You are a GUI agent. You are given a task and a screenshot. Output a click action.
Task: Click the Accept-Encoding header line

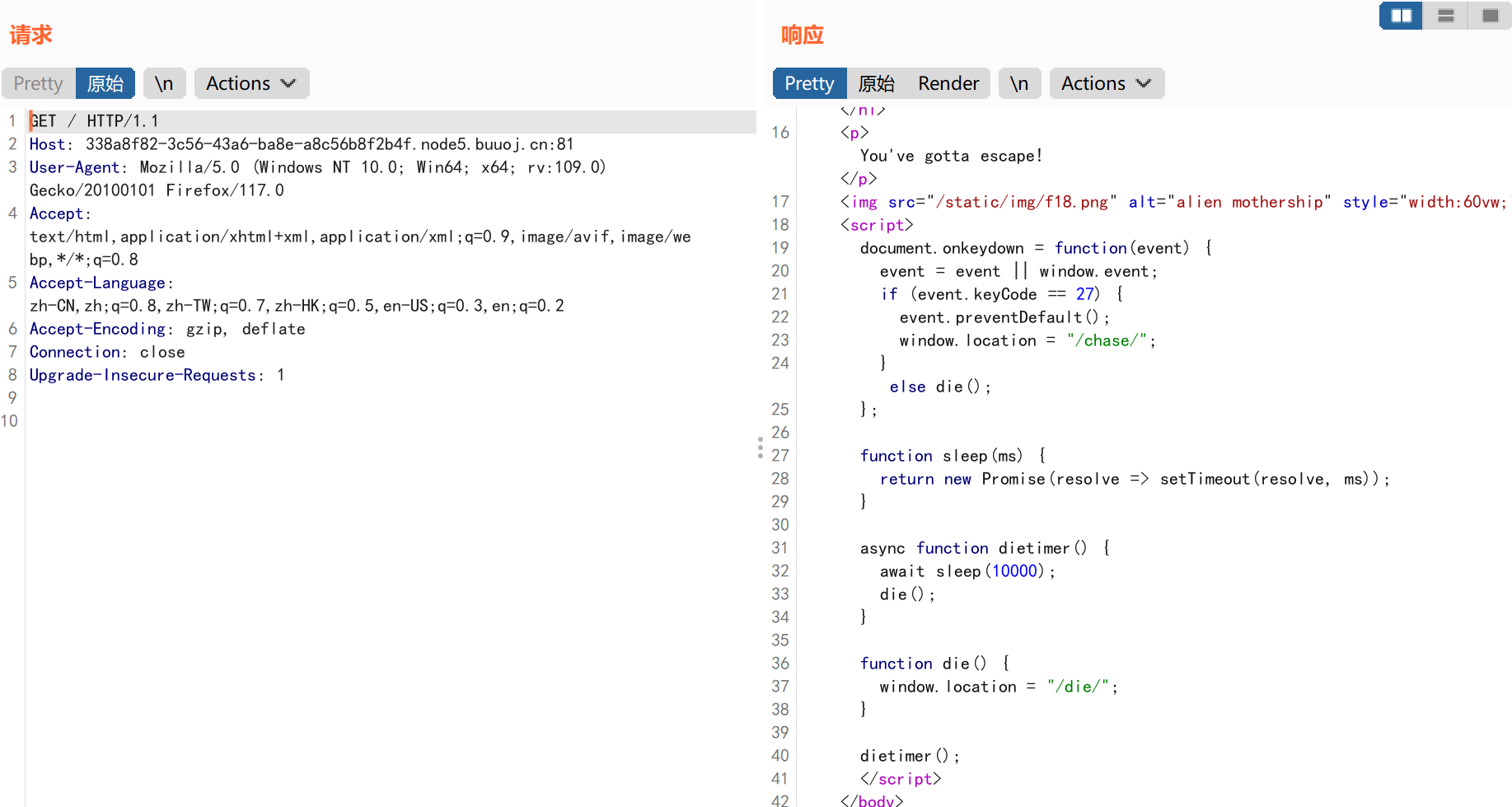[x=167, y=329]
